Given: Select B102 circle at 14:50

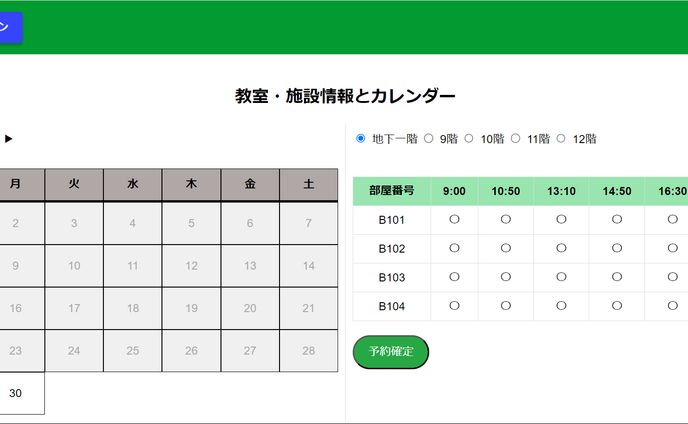Looking at the screenshot, I should tap(617, 248).
